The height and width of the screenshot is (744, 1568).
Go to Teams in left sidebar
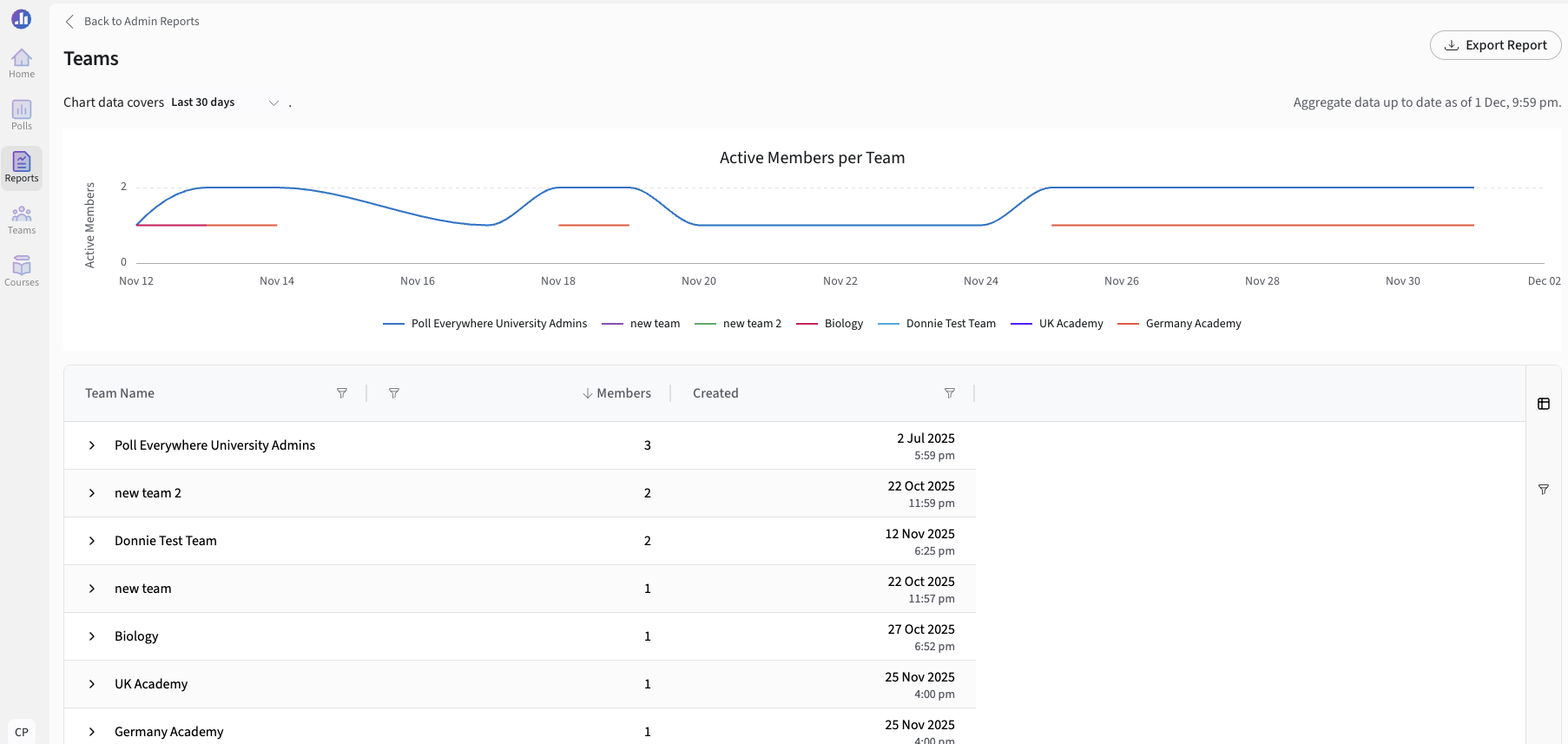[22, 220]
